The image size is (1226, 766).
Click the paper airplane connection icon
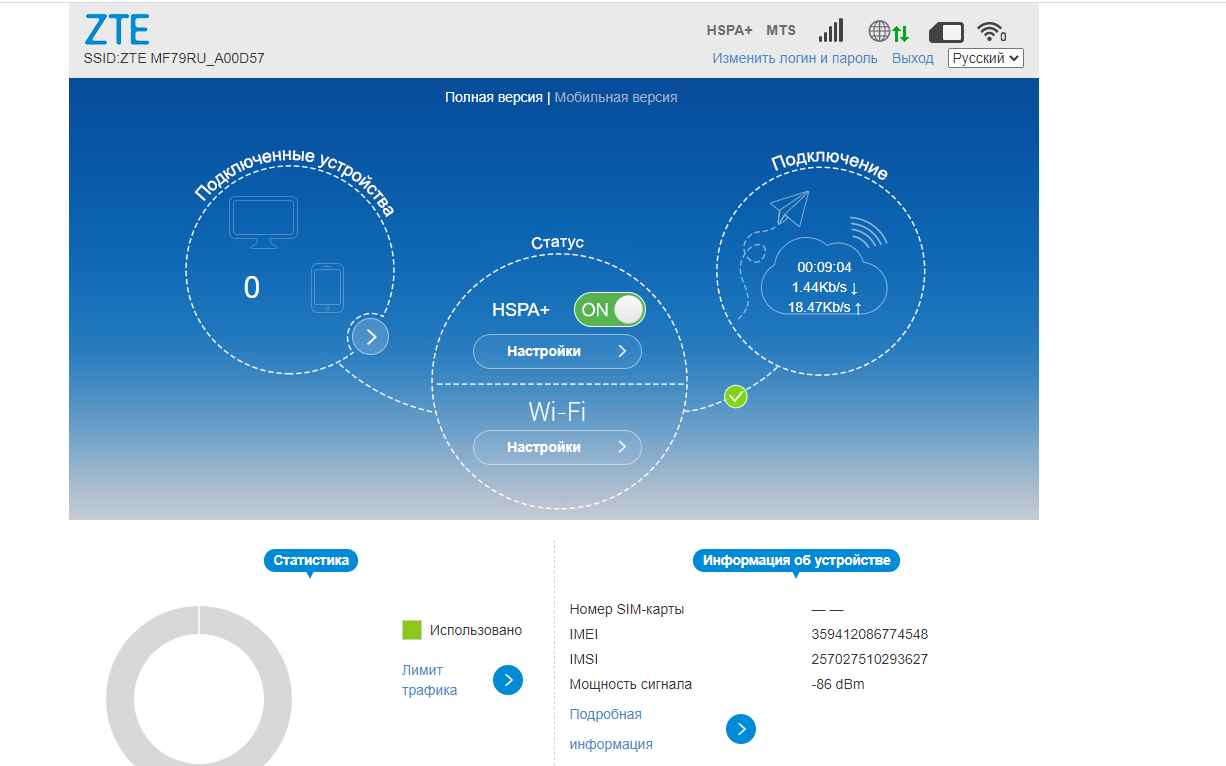789,209
